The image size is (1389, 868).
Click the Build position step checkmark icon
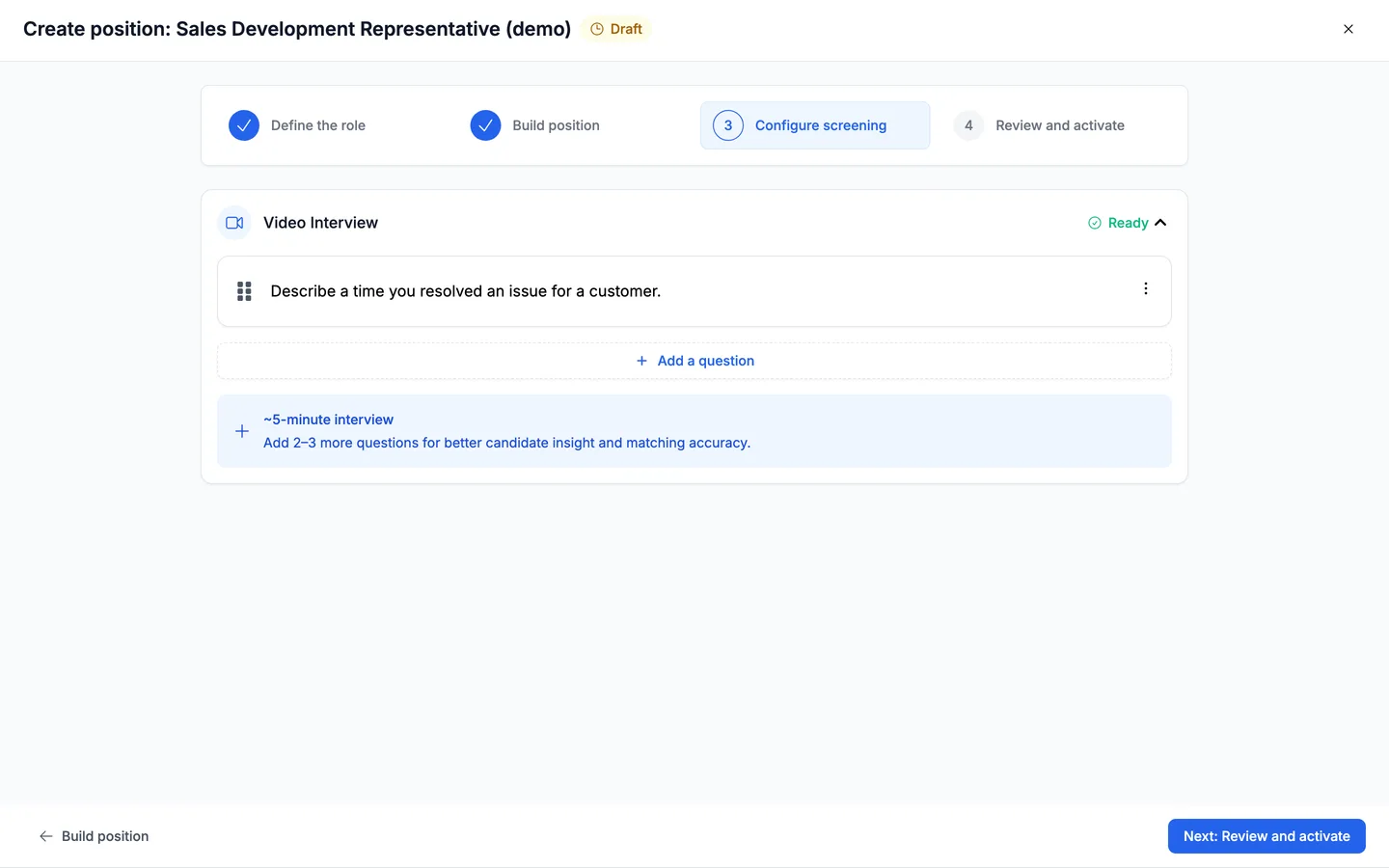485,125
